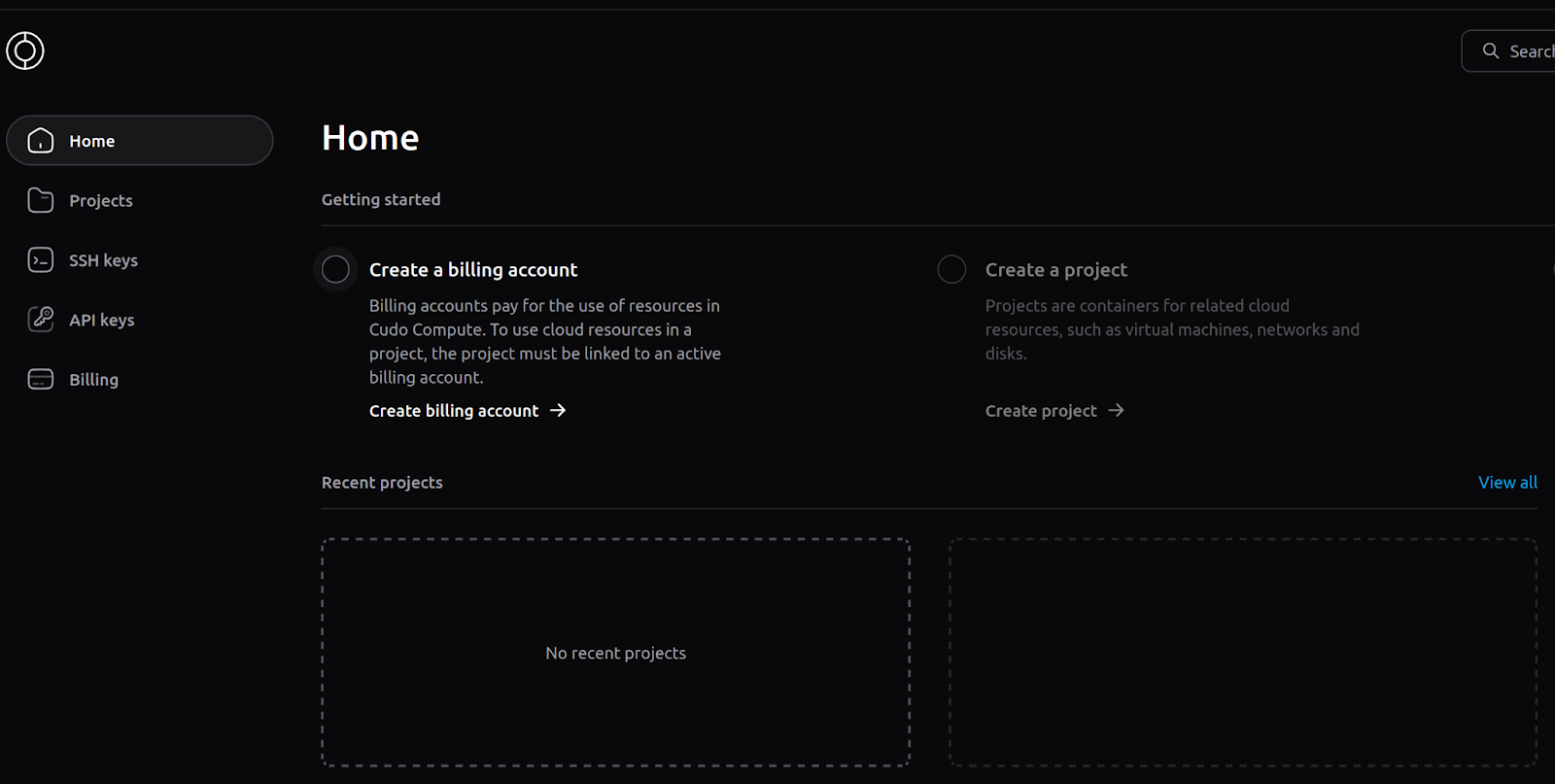This screenshot has width=1555, height=784.
Task: Toggle the Create a billing account circle
Action: (x=335, y=269)
